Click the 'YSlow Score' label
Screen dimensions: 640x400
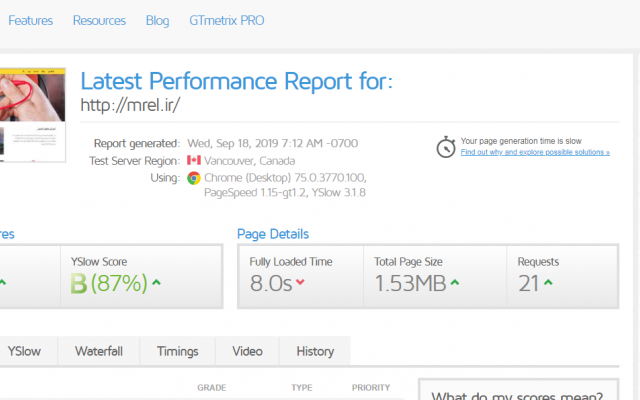click(99, 262)
